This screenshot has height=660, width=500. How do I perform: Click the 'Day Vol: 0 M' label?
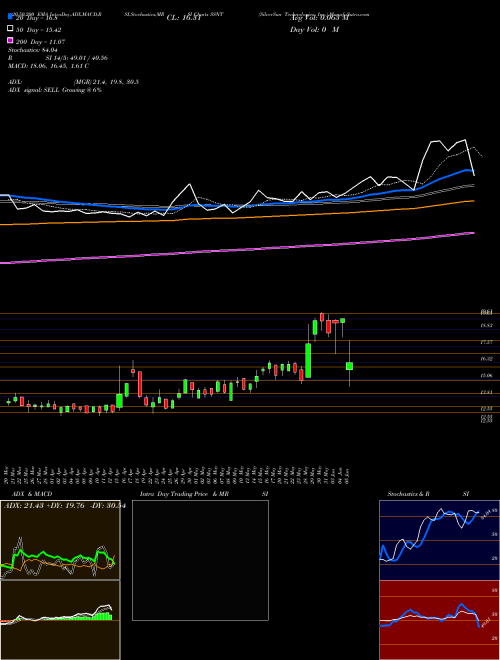[314, 29]
